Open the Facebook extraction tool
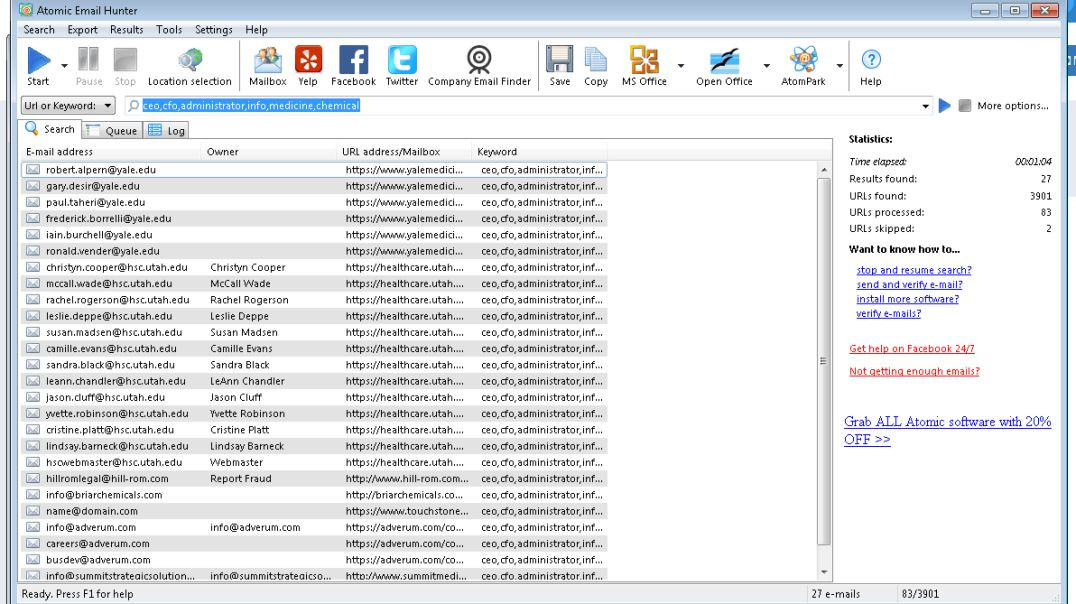1076x604 pixels. coord(353,66)
